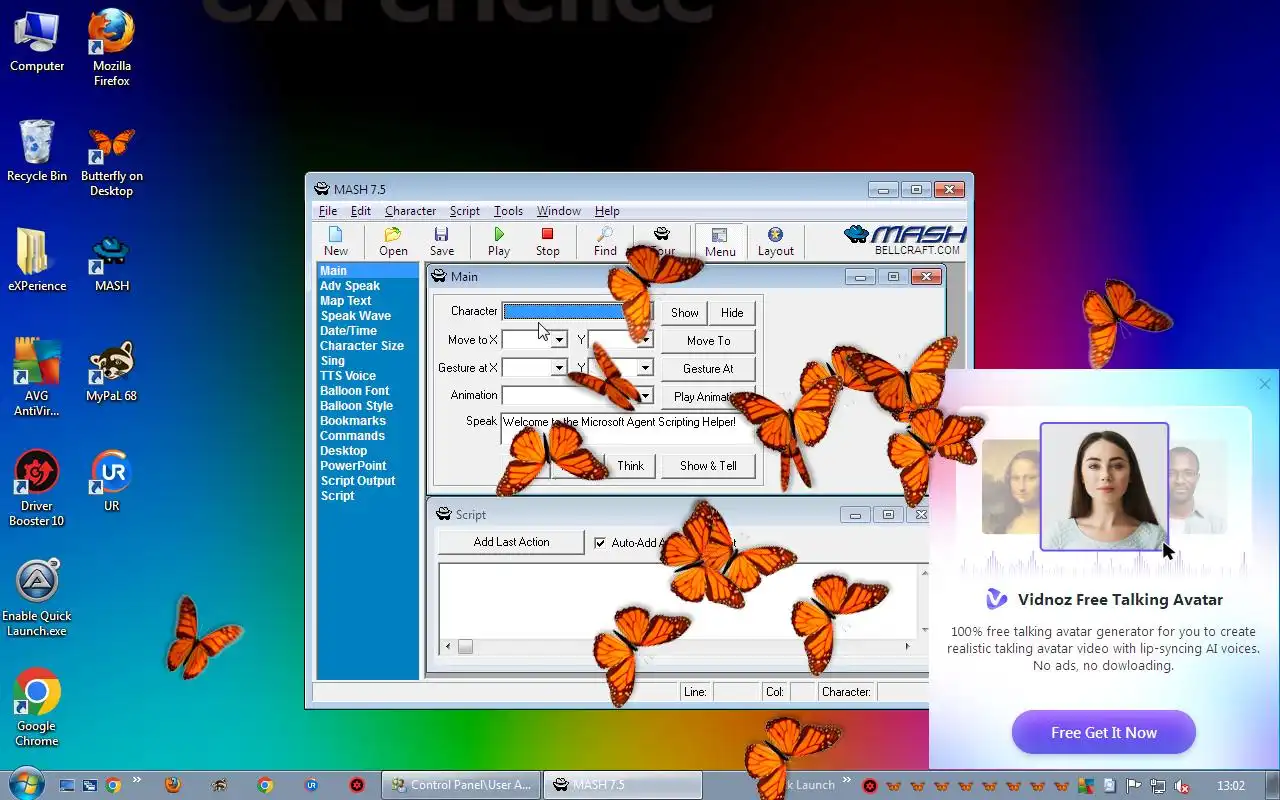Click the Show & Tell button

point(708,466)
